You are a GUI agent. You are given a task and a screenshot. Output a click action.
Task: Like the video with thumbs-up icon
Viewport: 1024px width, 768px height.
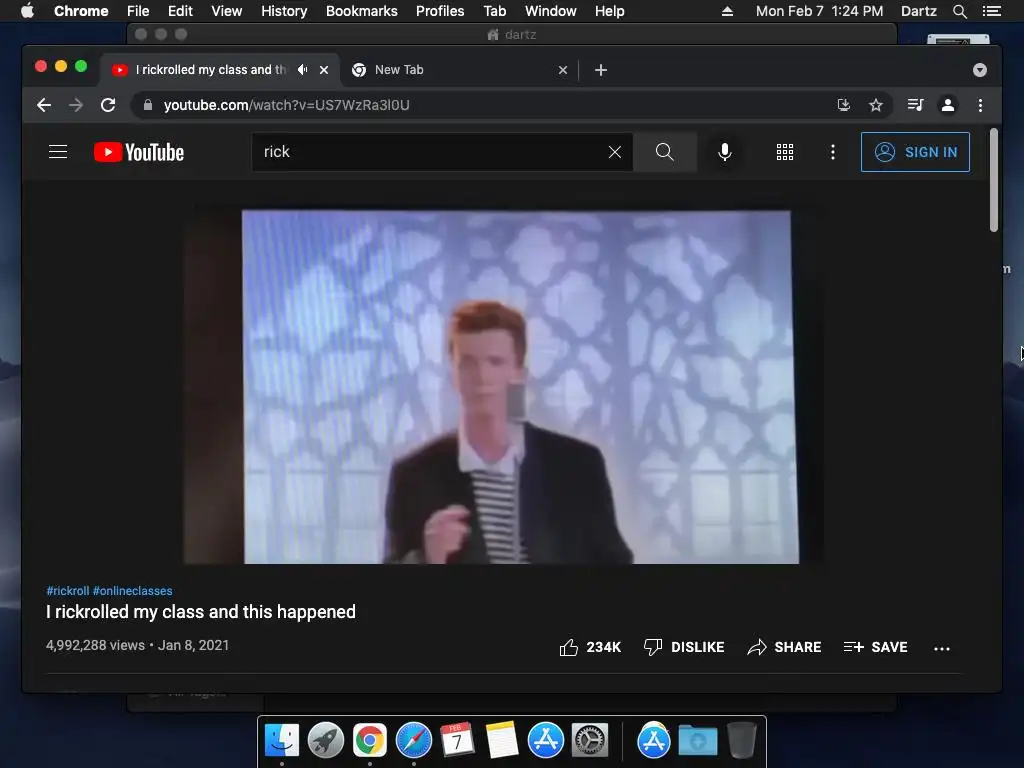569,647
